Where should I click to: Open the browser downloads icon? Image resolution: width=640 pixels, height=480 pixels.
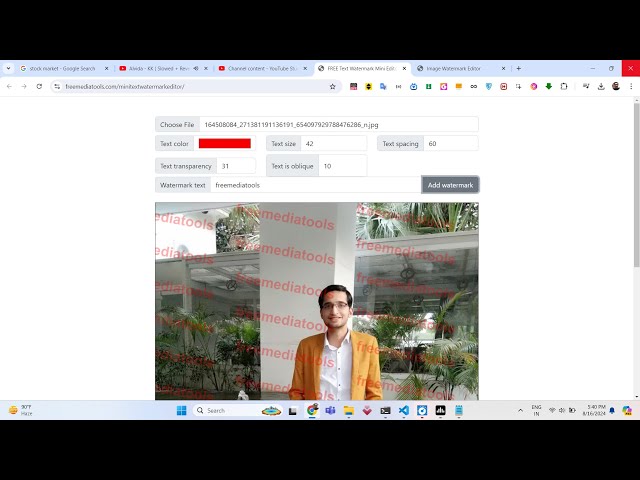(601, 87)
